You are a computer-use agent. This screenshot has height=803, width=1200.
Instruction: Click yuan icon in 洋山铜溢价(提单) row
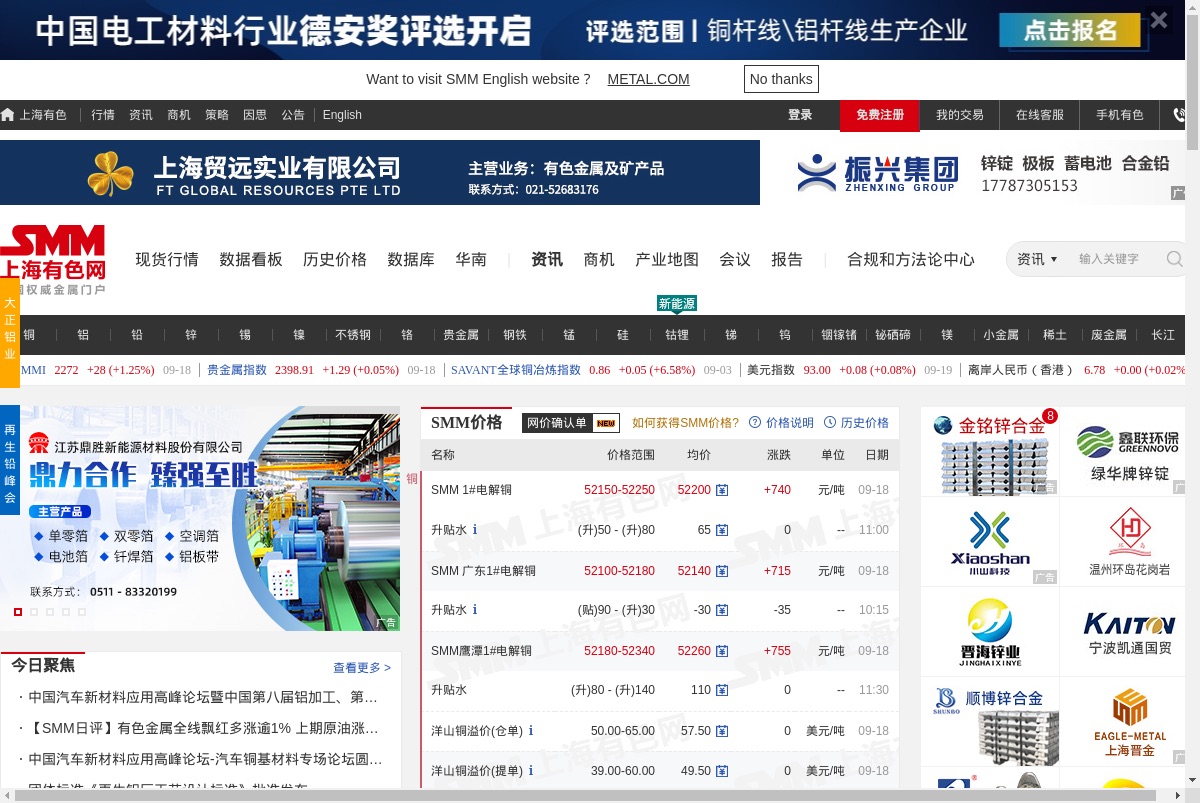coord(722,771)
